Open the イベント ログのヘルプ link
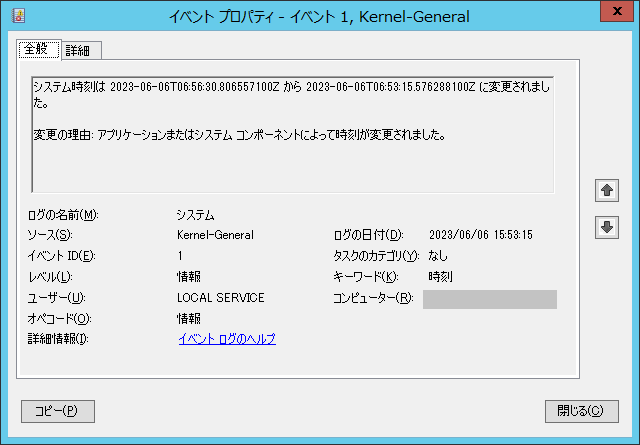This screenshot has height=445, width=640. (227, 339)
